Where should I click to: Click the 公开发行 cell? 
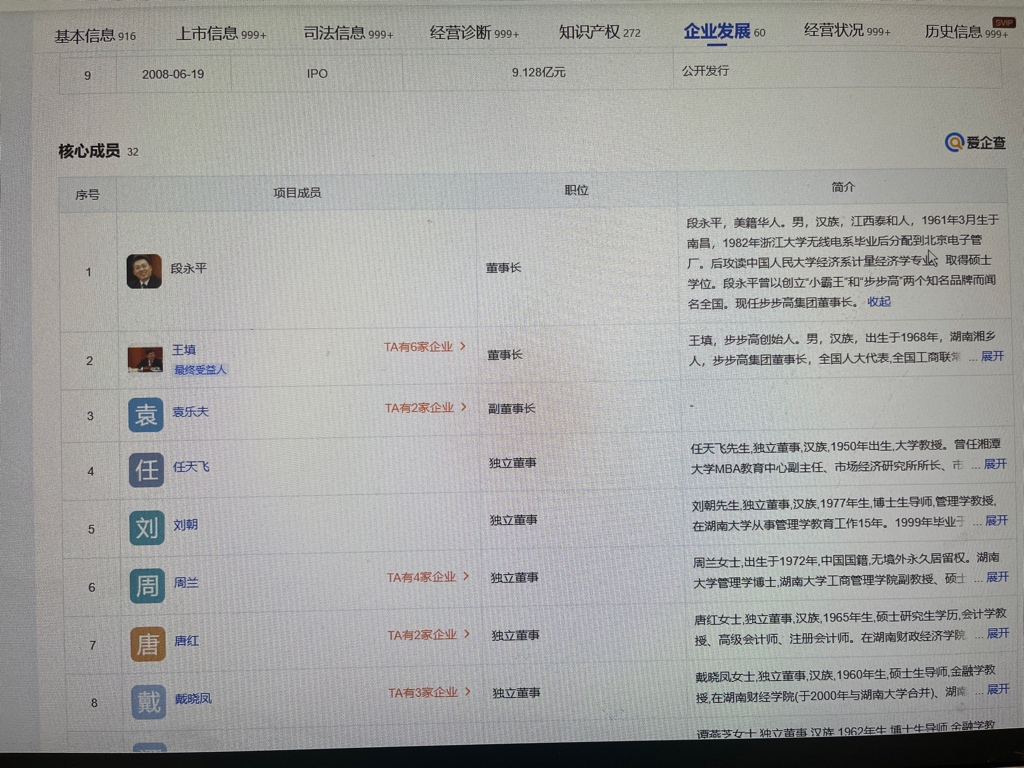705,71
